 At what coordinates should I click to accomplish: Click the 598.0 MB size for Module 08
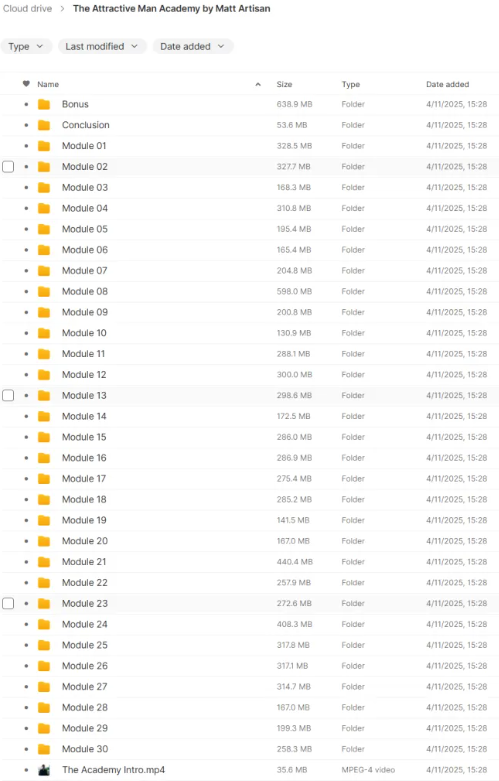(294, 291)
